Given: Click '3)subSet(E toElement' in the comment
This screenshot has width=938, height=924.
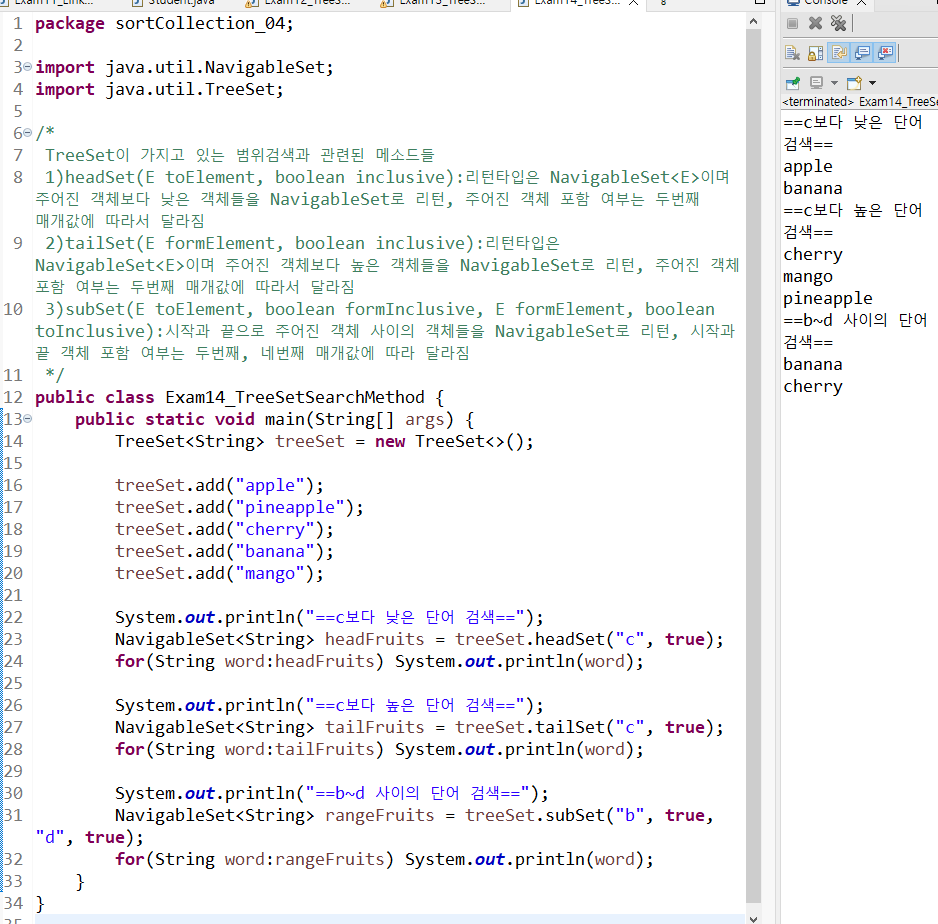Looking at the screenshot, I should coord(148,309).
